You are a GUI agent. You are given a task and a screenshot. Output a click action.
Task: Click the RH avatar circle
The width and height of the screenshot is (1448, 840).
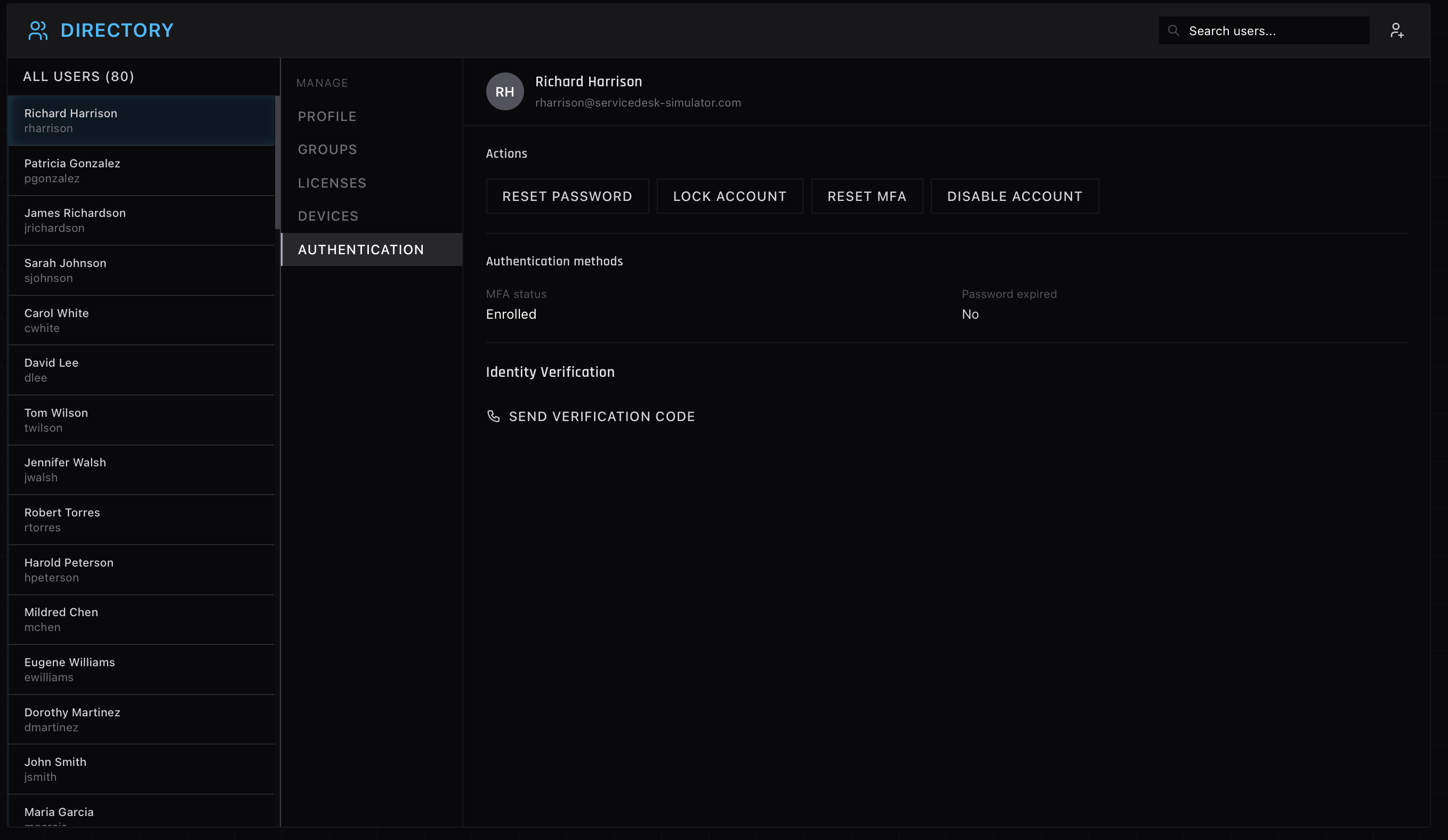[504, 91]
